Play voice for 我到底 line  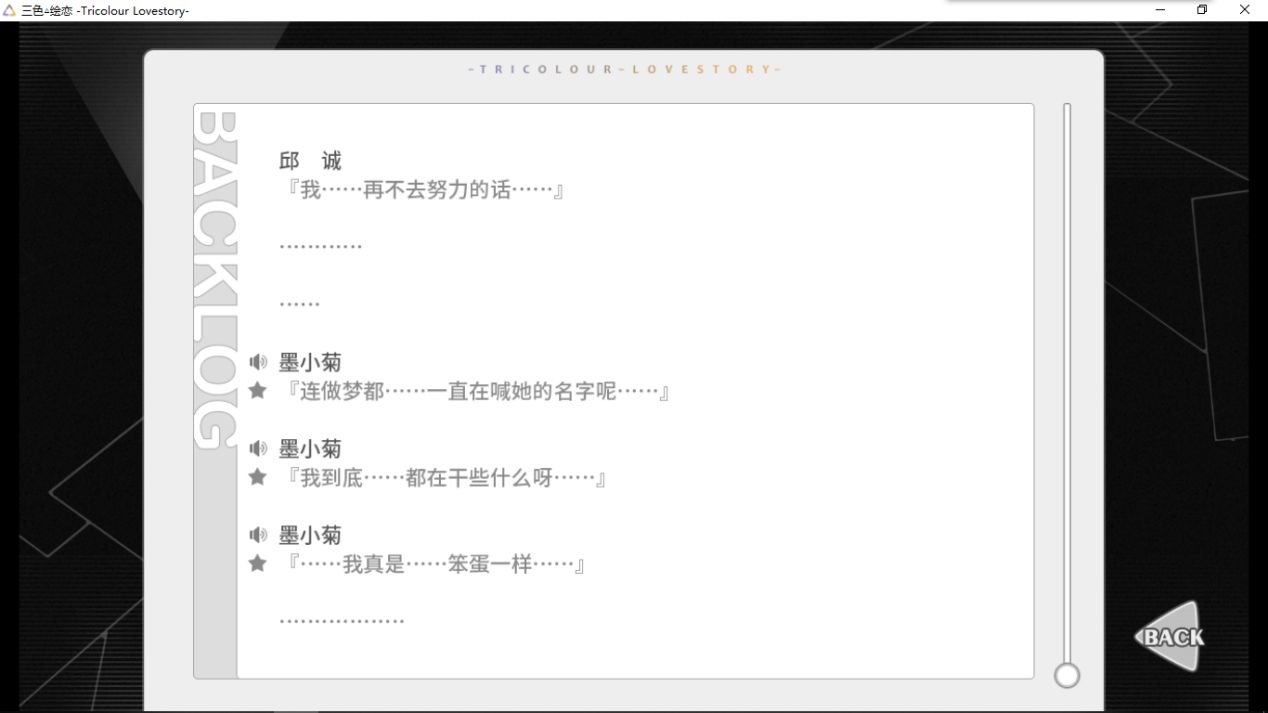coord(258,448)
